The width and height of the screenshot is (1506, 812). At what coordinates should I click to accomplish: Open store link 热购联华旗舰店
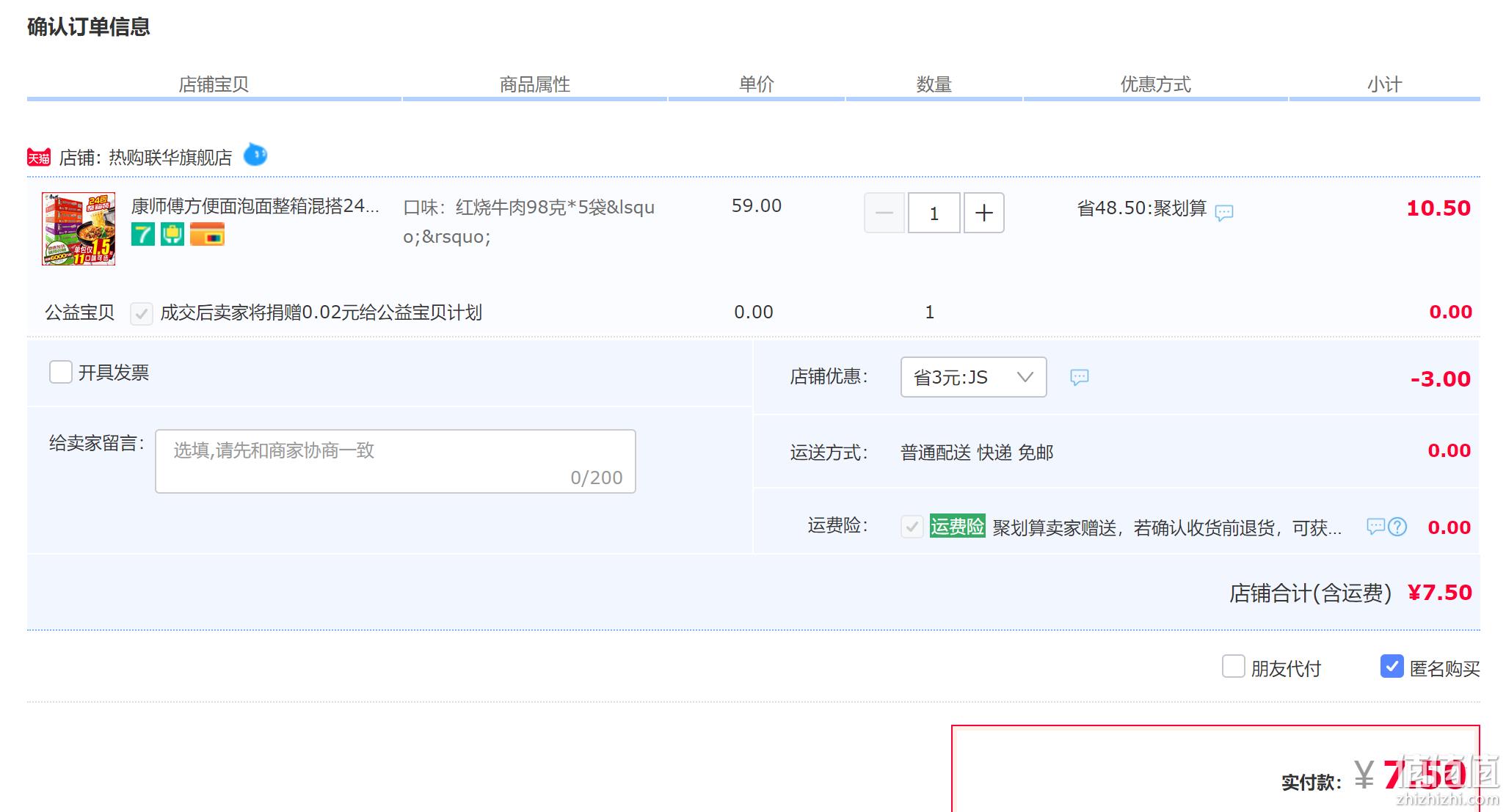pyautogui.click(x=170, y=158)
